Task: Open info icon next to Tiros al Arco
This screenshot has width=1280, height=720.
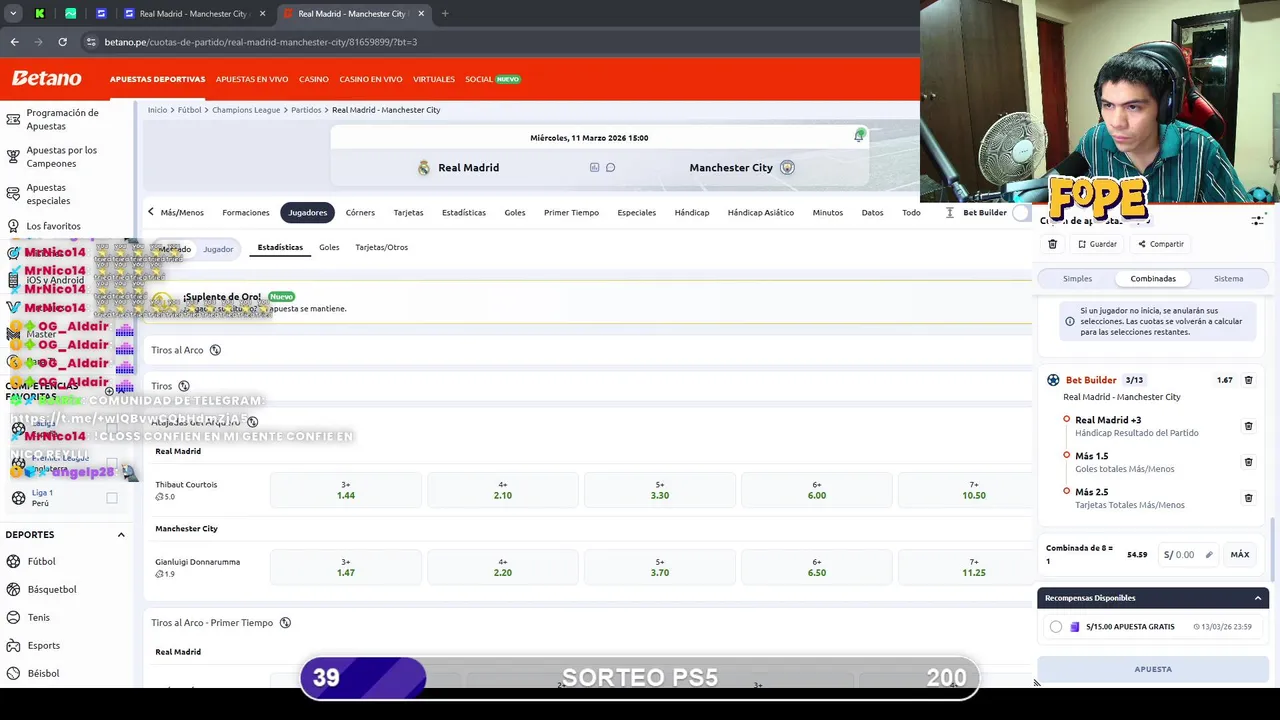Action: click(x=215, y=350)
